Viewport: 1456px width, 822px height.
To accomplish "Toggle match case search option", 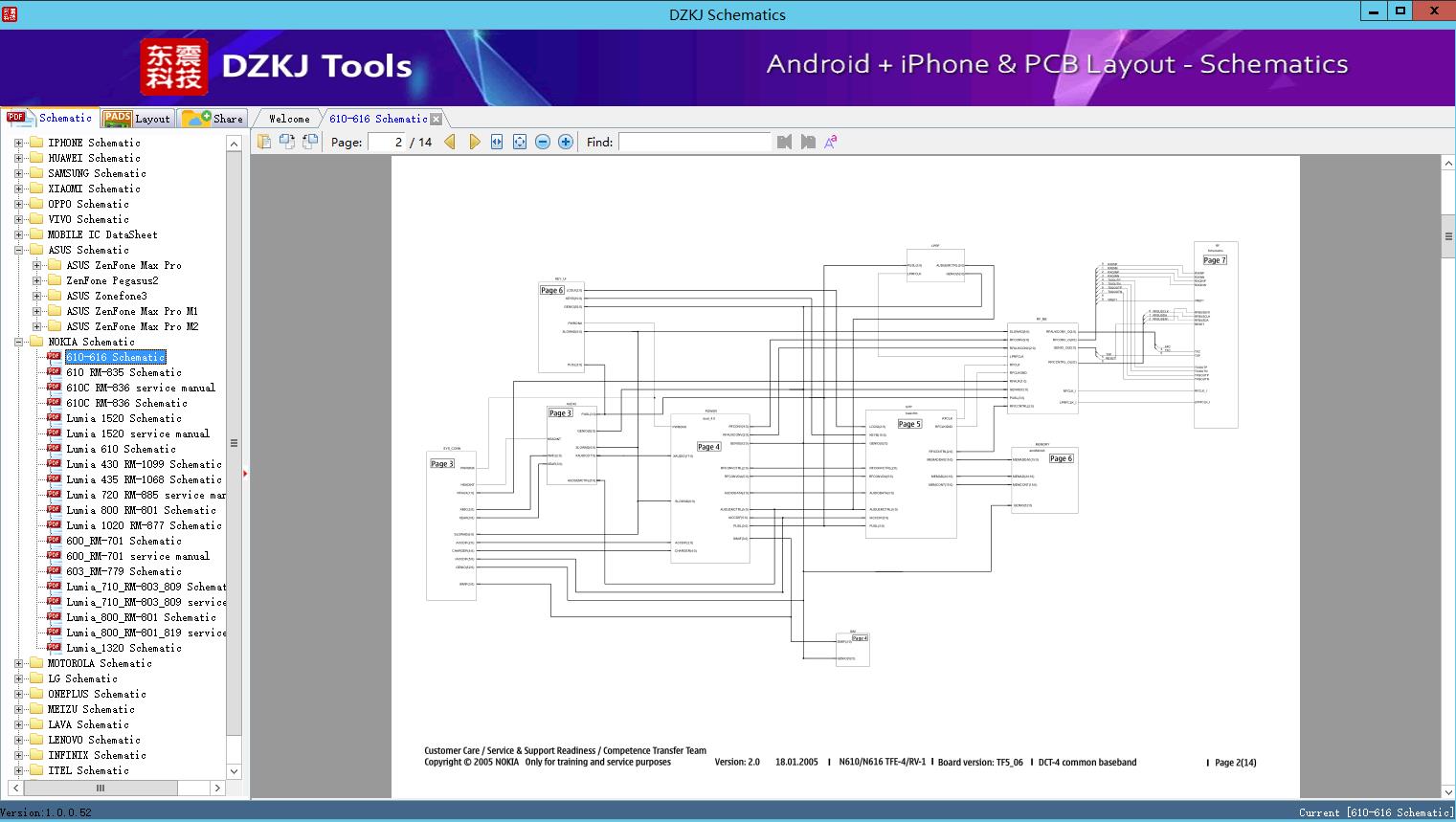I will tap(831, 142).
